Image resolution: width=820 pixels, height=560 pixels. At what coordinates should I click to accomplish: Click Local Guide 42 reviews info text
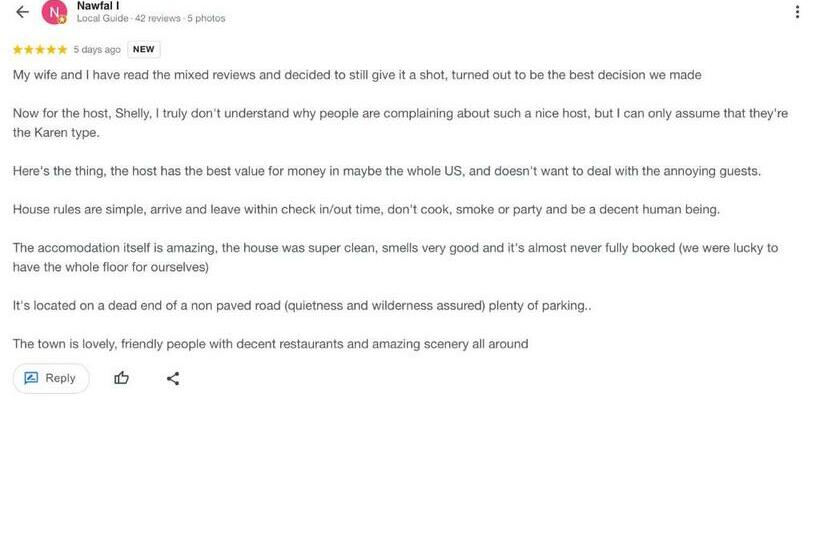pos(150,19)
